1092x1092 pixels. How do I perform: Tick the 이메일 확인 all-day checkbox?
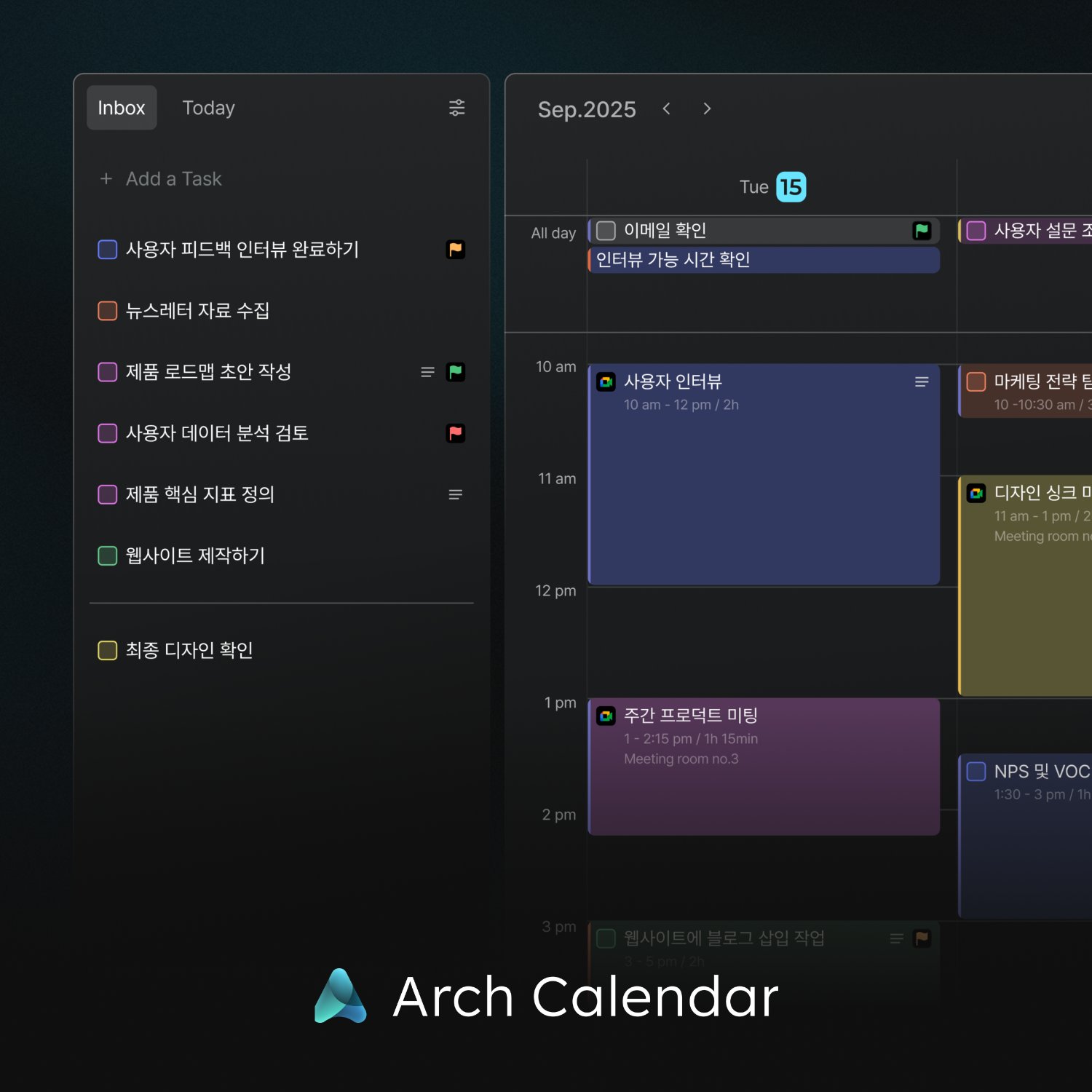[x=606, y=231]
